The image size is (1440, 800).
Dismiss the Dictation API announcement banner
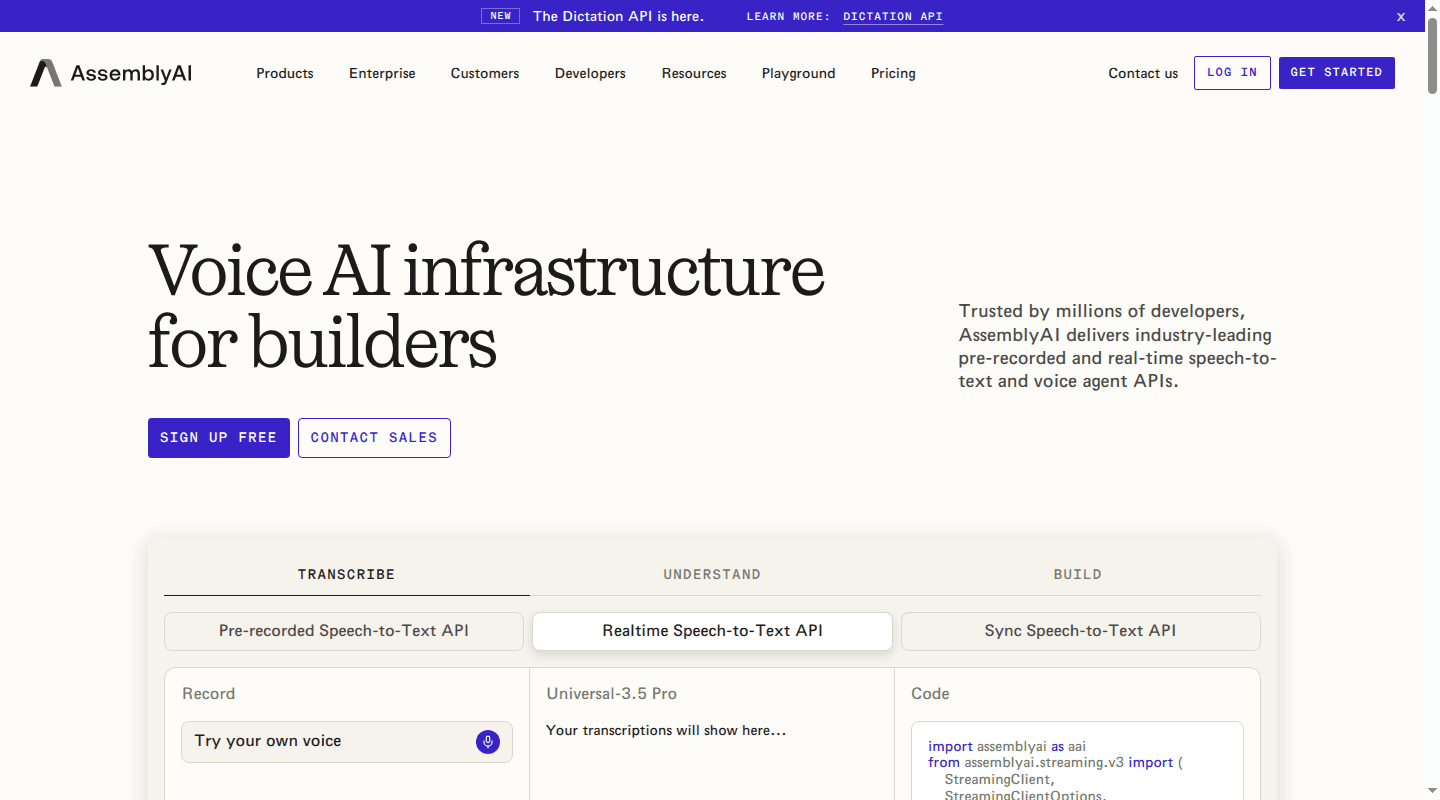tap(1401, 16)
